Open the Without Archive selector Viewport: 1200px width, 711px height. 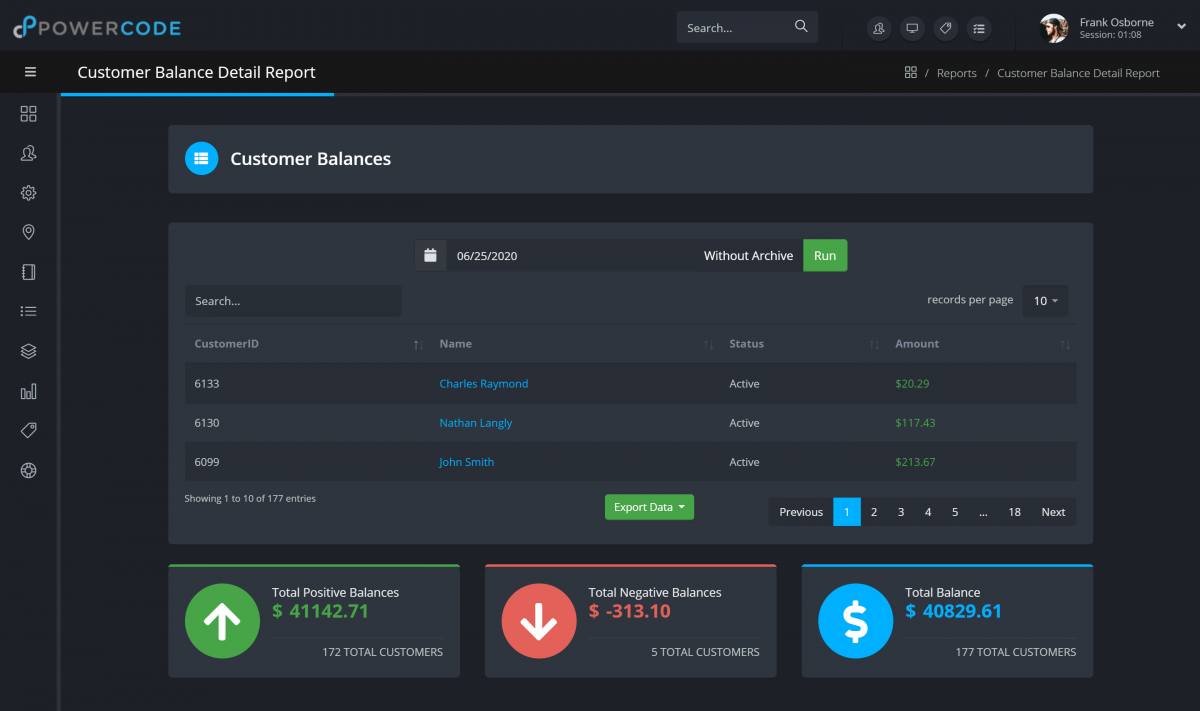pyautogui.click(x=748, y=255)
